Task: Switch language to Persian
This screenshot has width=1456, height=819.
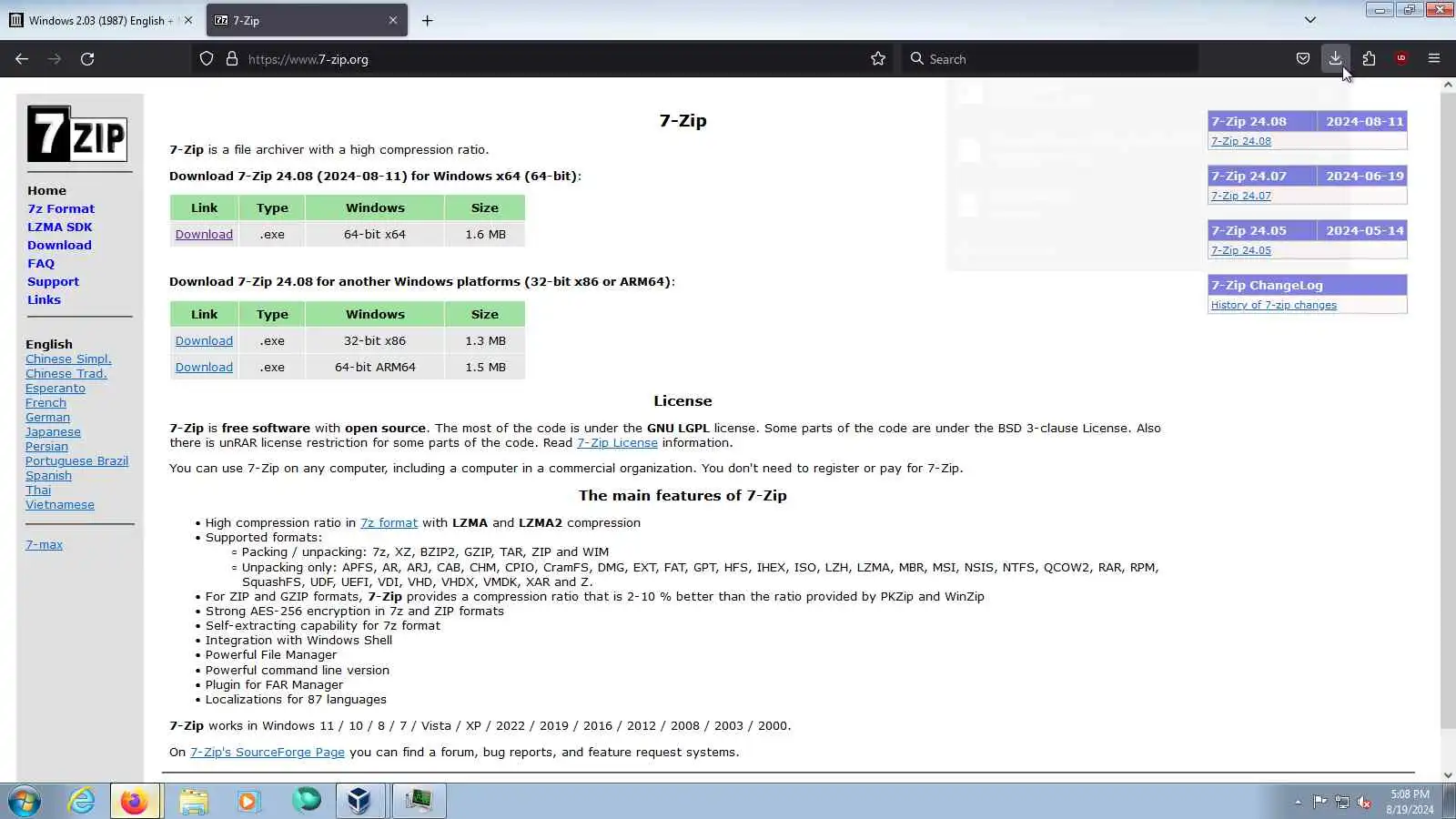Action: click(46, 446)
